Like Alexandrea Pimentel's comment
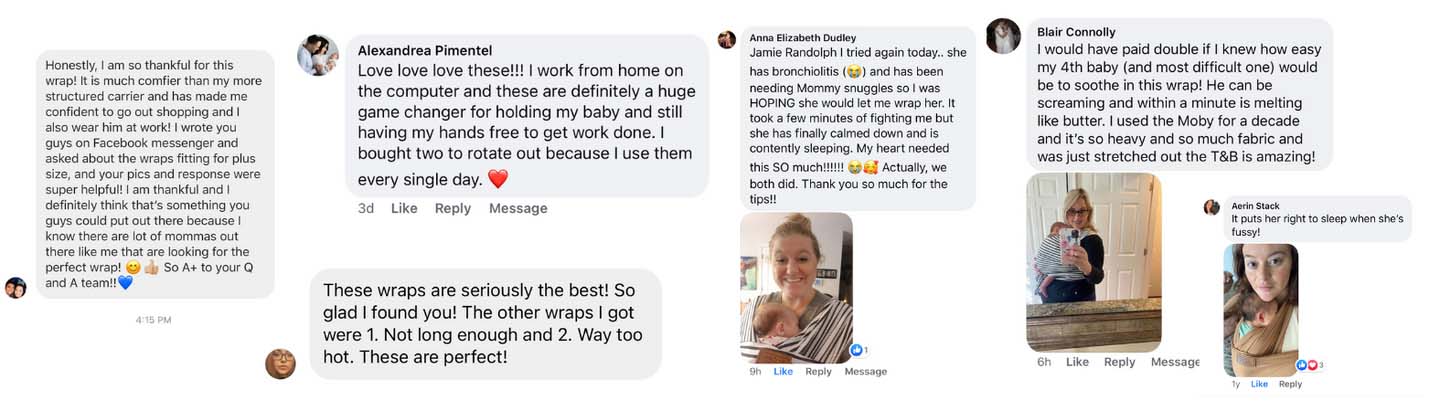This screenshot has width=1440, height=411. 404,208
